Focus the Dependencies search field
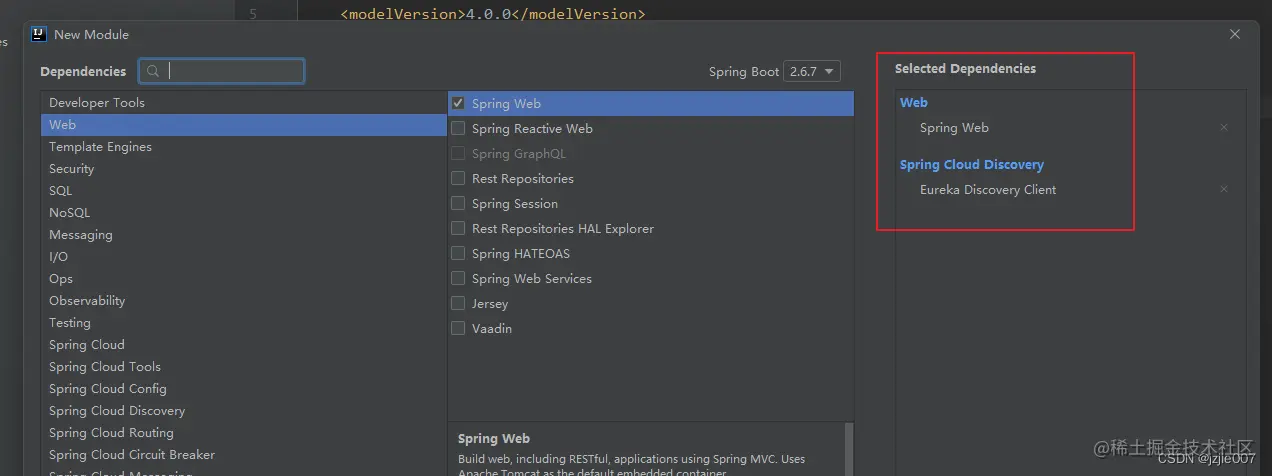Image resolution: width=1272 pixels, height=476 pixels. click(222, 71)
